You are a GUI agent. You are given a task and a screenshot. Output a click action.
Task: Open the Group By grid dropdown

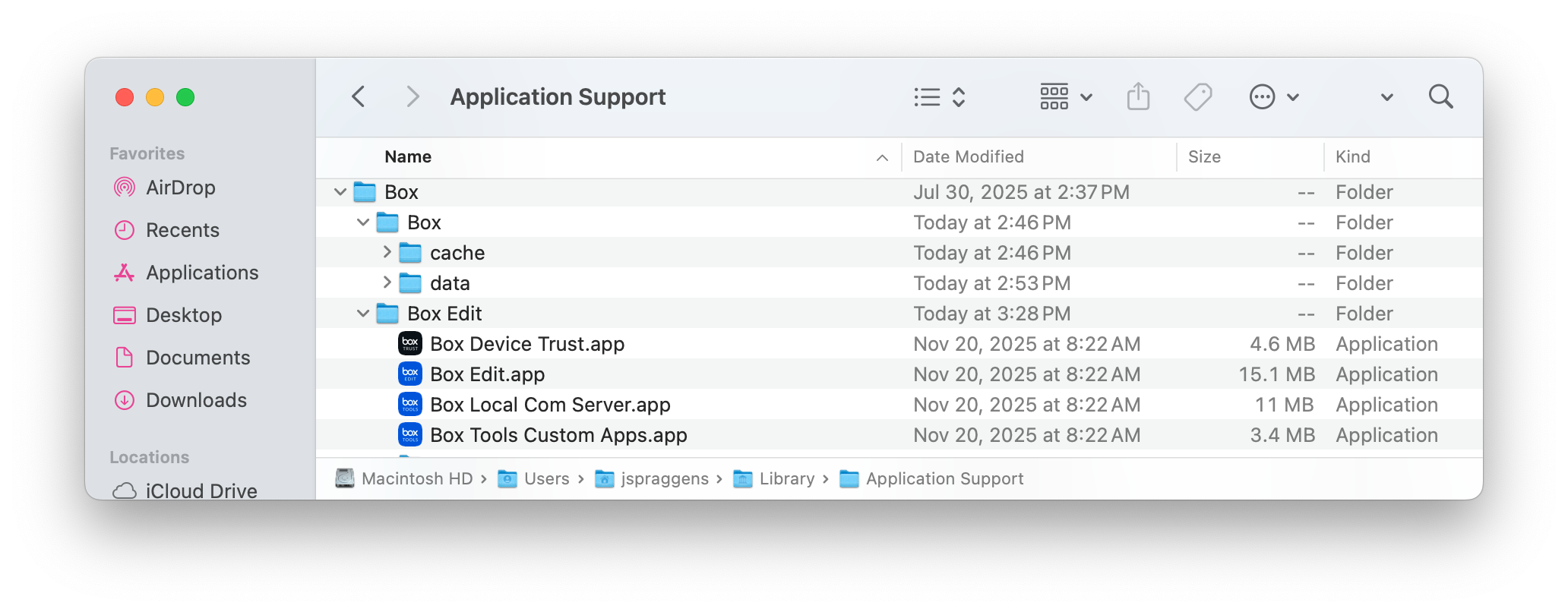click(x=1065, y=97)
